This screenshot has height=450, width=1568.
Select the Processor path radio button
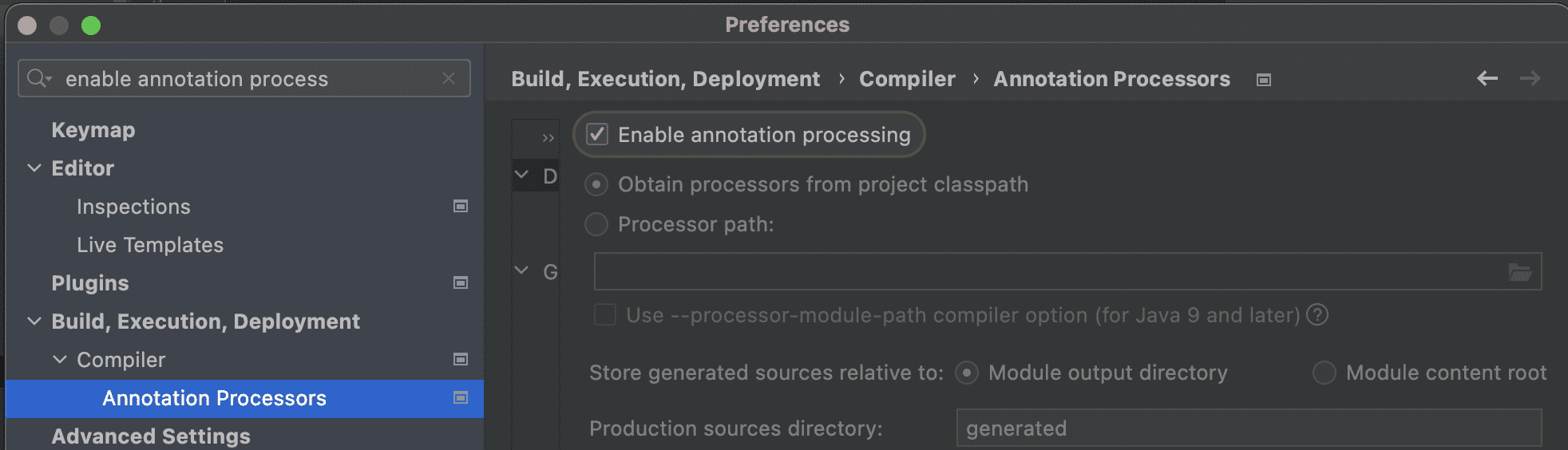596,224
